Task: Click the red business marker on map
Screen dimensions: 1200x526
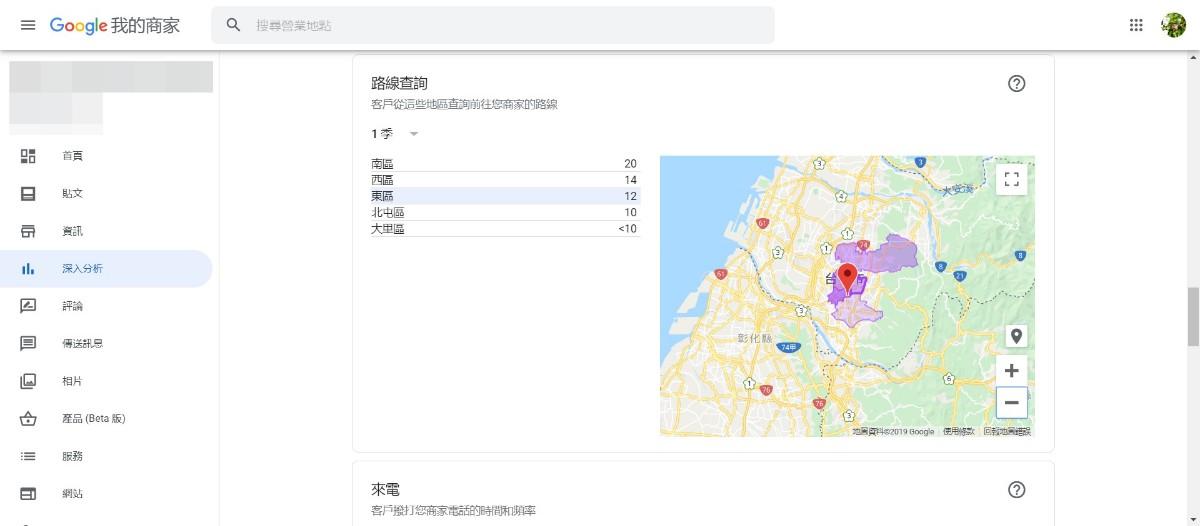Action: tap(847, 277)
